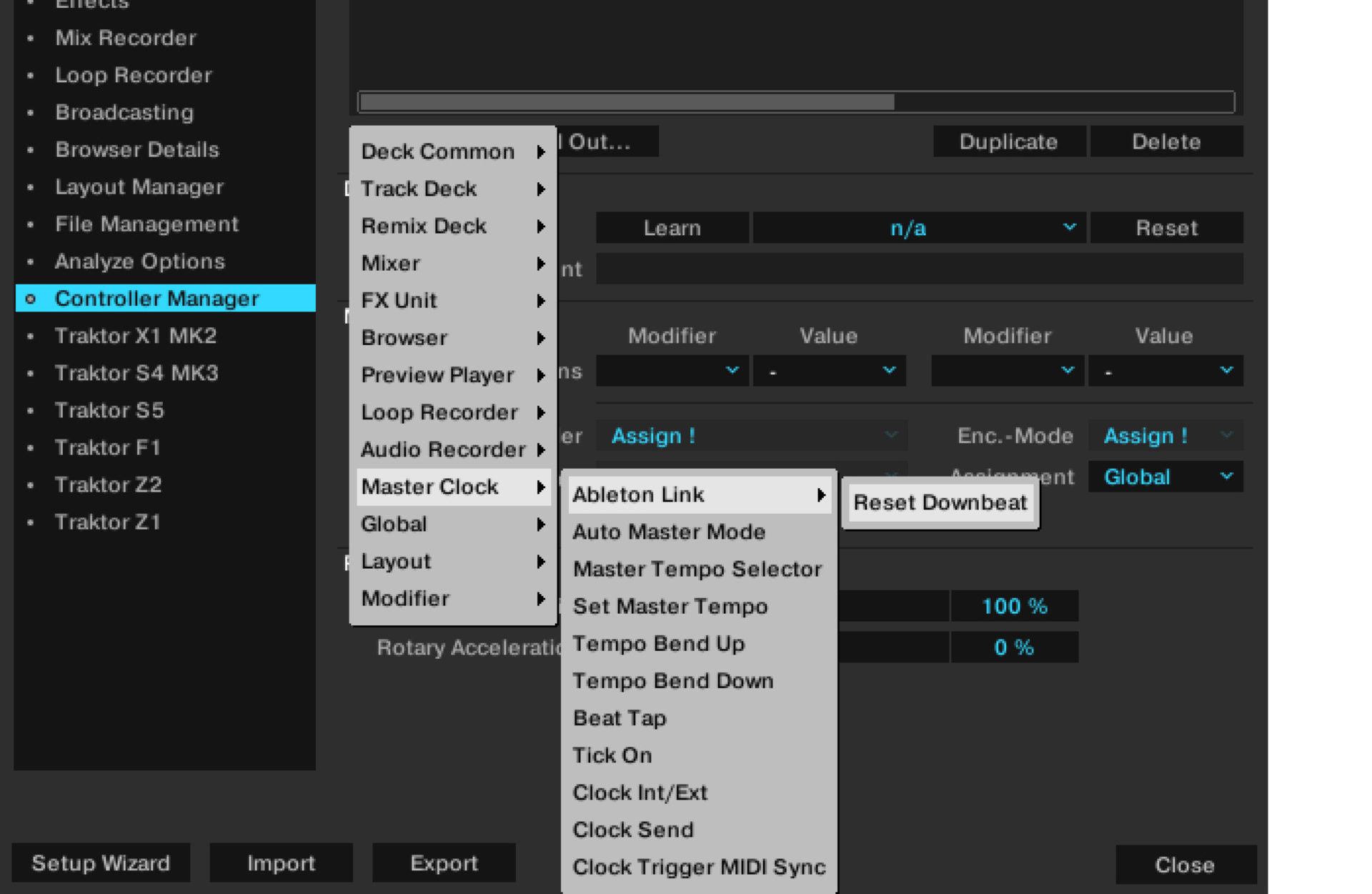The height and width of the screenshot is (894, 1372).
Task: Click the Reset button
Action: pos(1166,228)
